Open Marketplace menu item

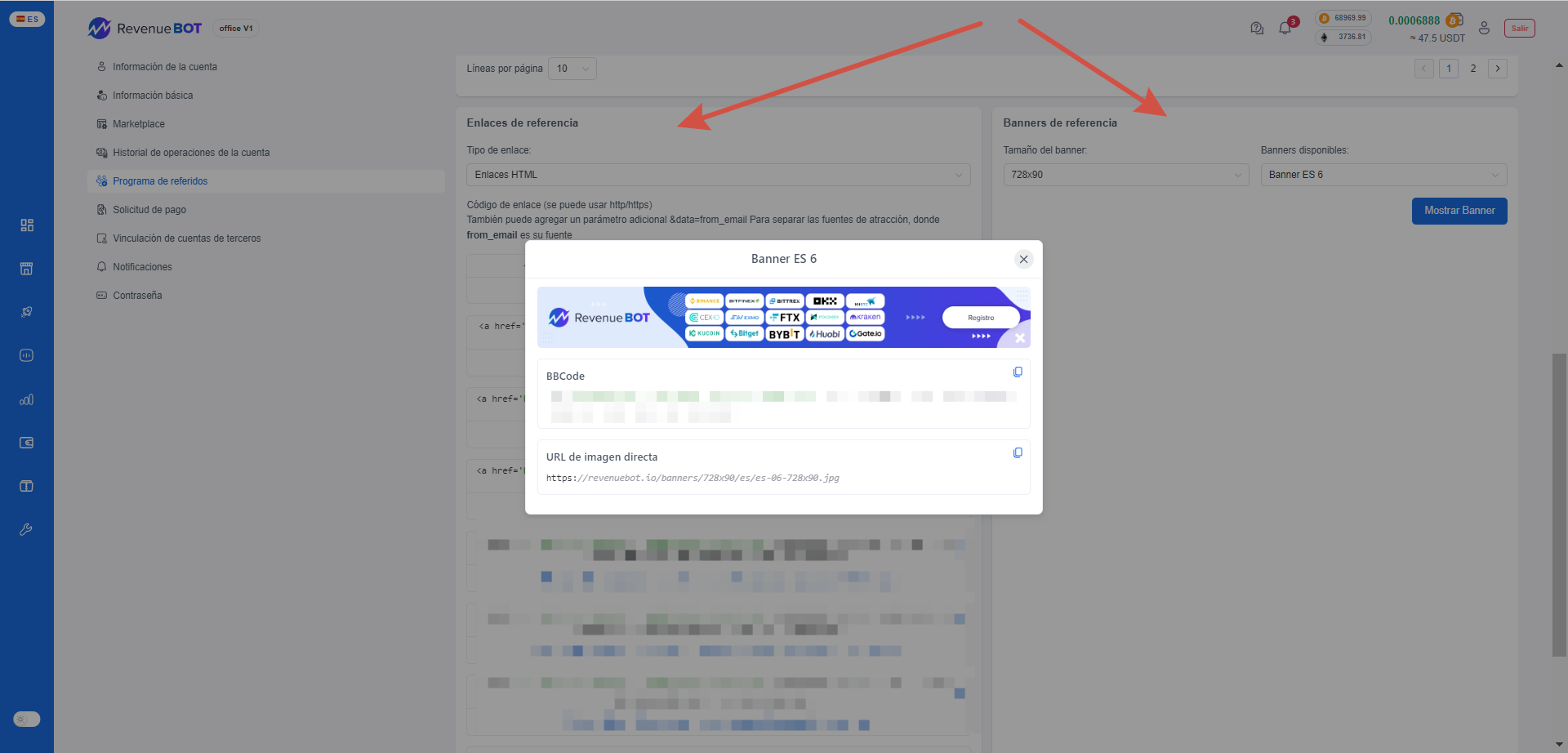click(x=266, y=124)
